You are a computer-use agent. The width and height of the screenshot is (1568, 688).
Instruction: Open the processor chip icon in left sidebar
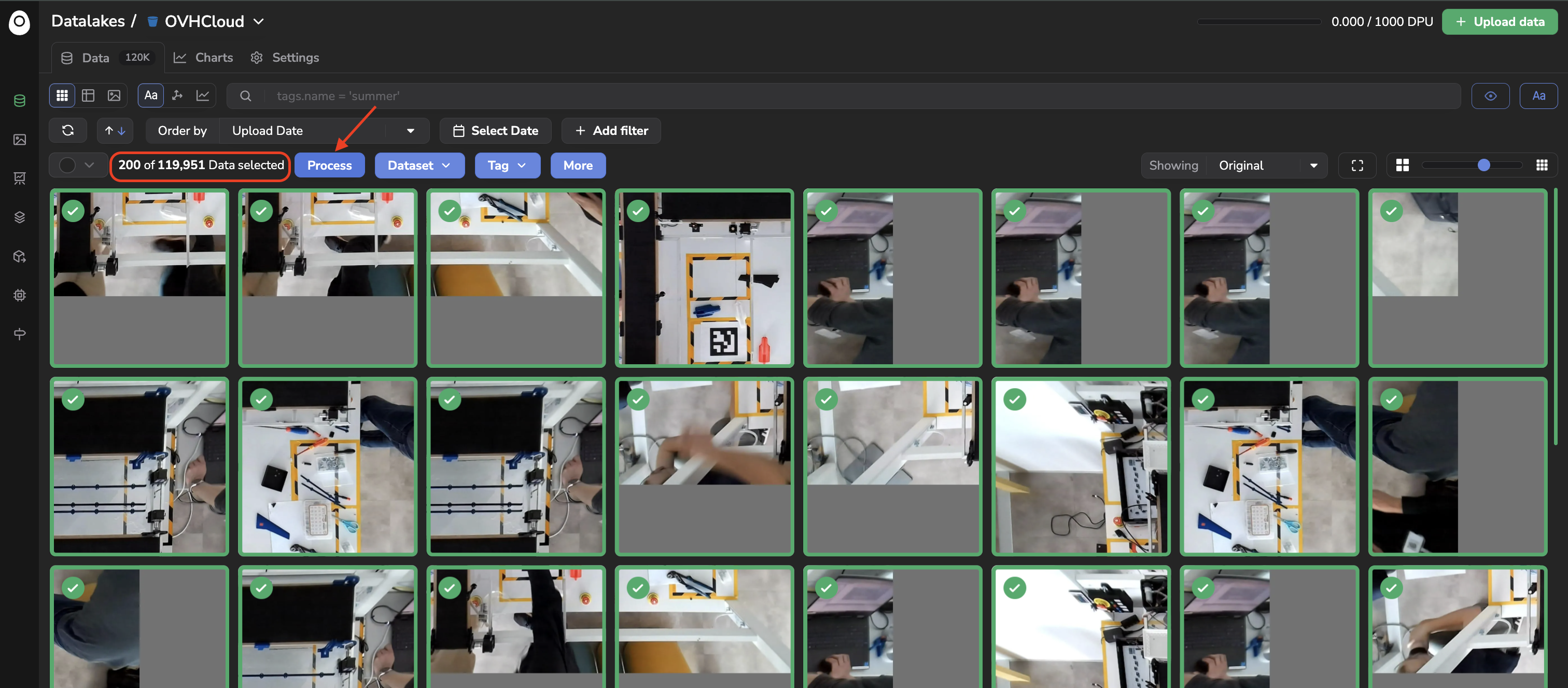(x=20, y=295)
